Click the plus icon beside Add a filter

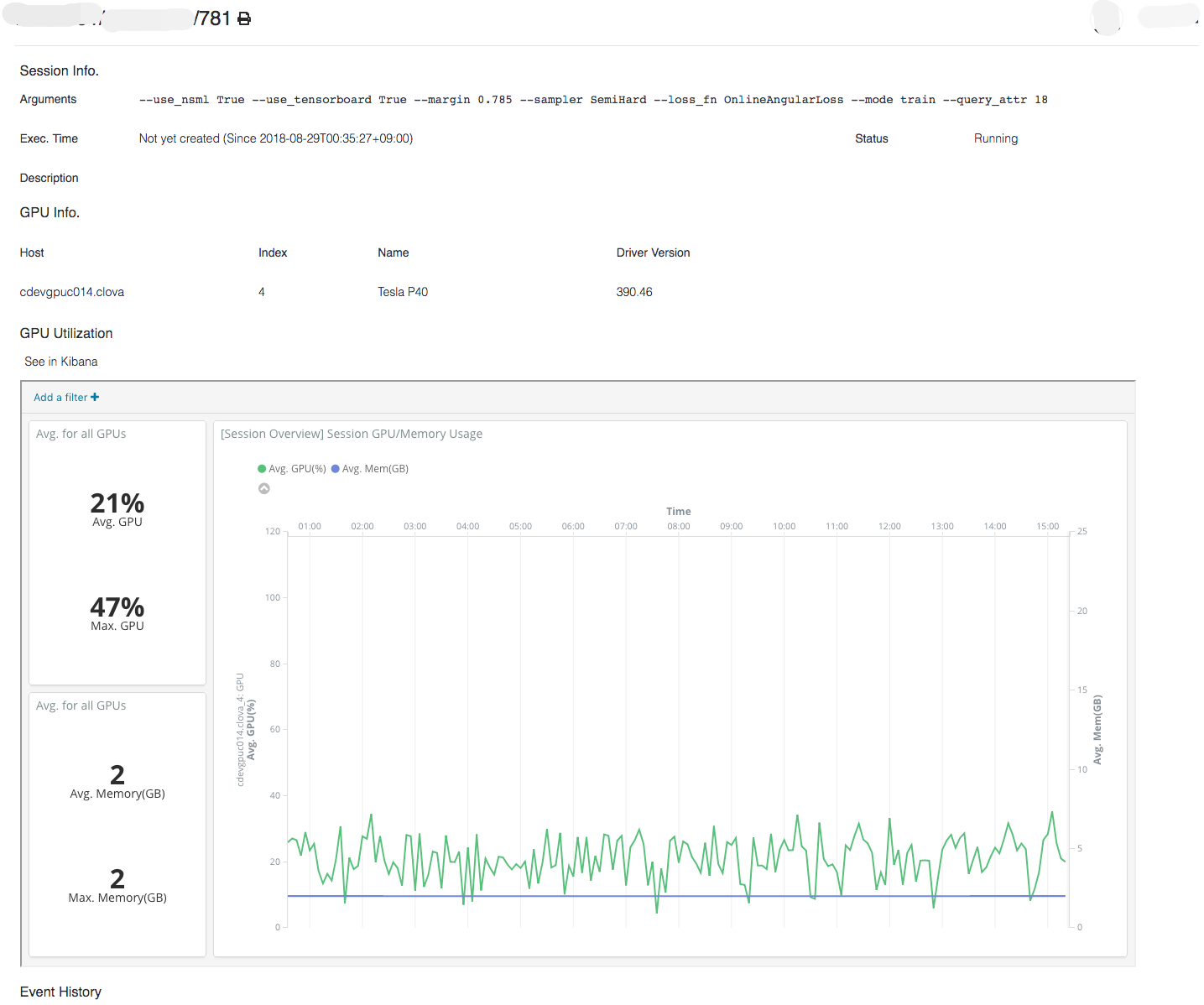click(95, 397)
